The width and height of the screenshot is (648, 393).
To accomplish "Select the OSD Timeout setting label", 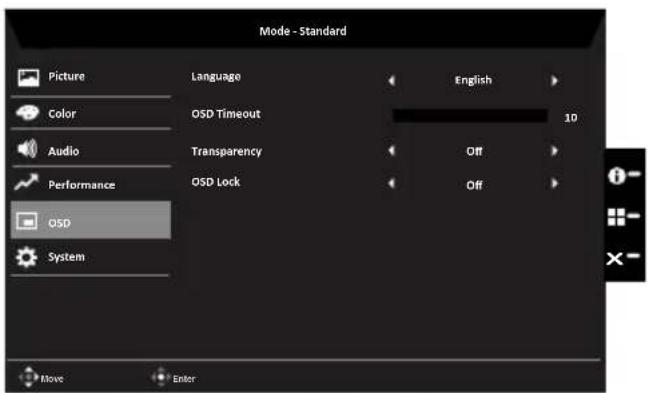I will 226,114.
